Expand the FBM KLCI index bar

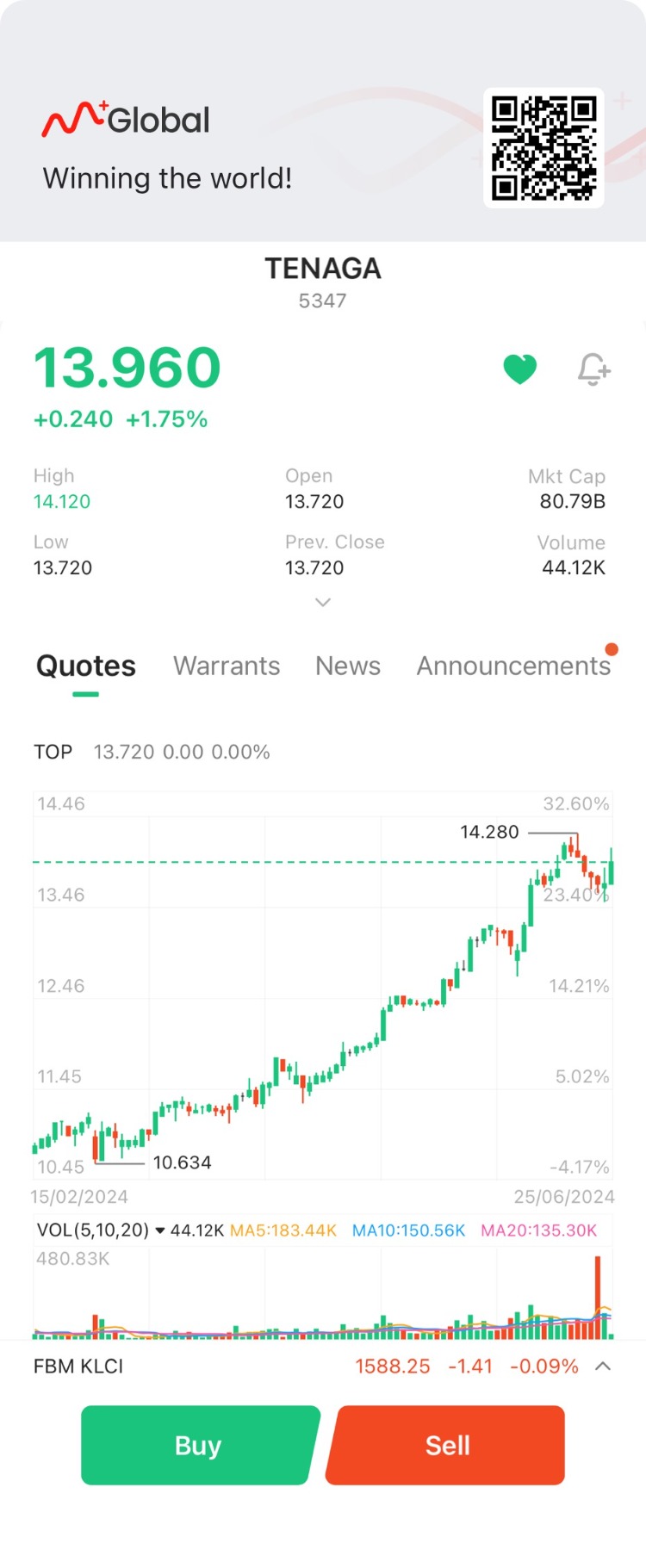[x=603, y=1367]
